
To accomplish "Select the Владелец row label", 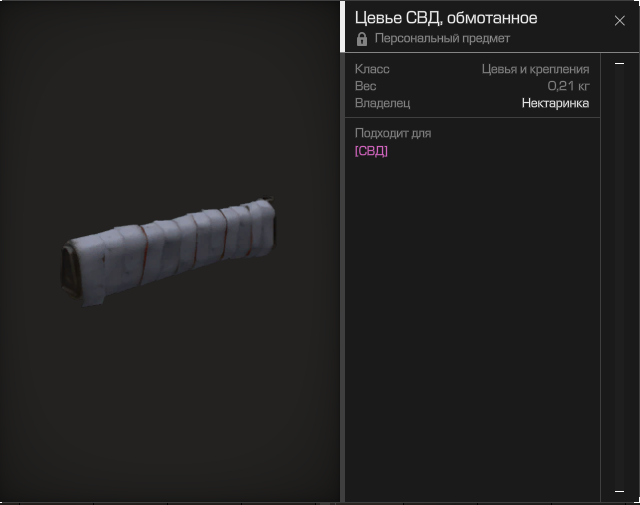I will tap(382, 103).
